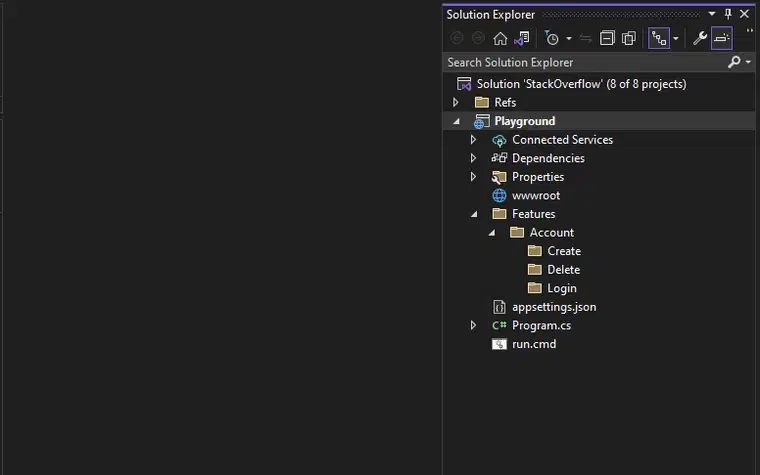
Task: Select the Program.cs file name
Action: [541, 325]
